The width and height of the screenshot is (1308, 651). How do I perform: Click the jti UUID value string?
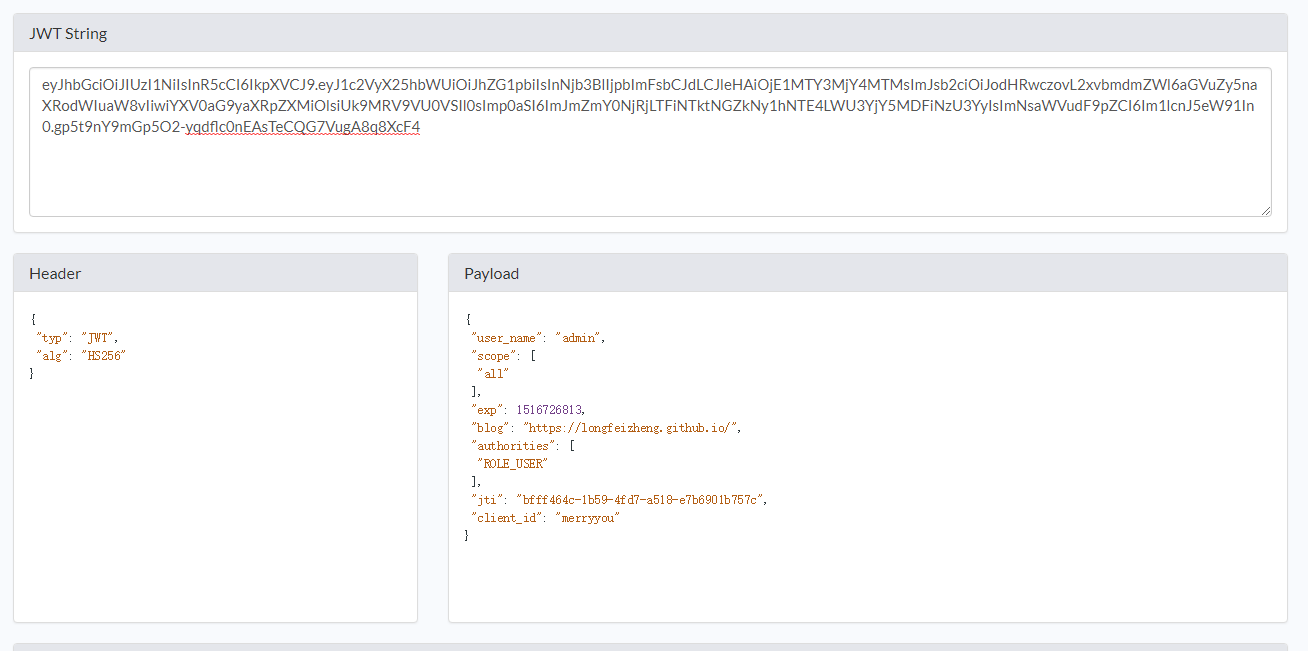point(641,500)
